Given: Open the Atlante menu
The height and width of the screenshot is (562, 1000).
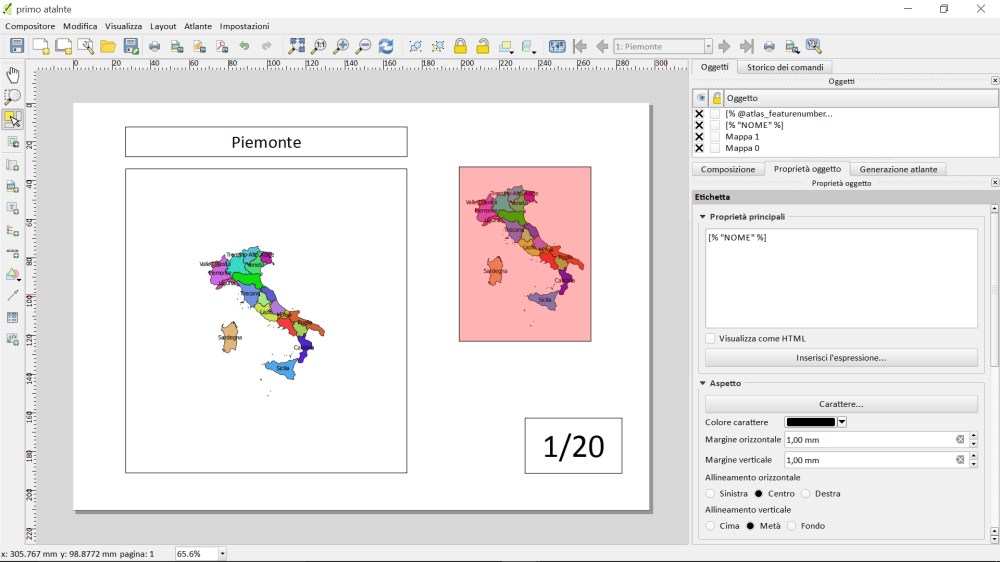Looking at the screenshot, I should (197, 26).
